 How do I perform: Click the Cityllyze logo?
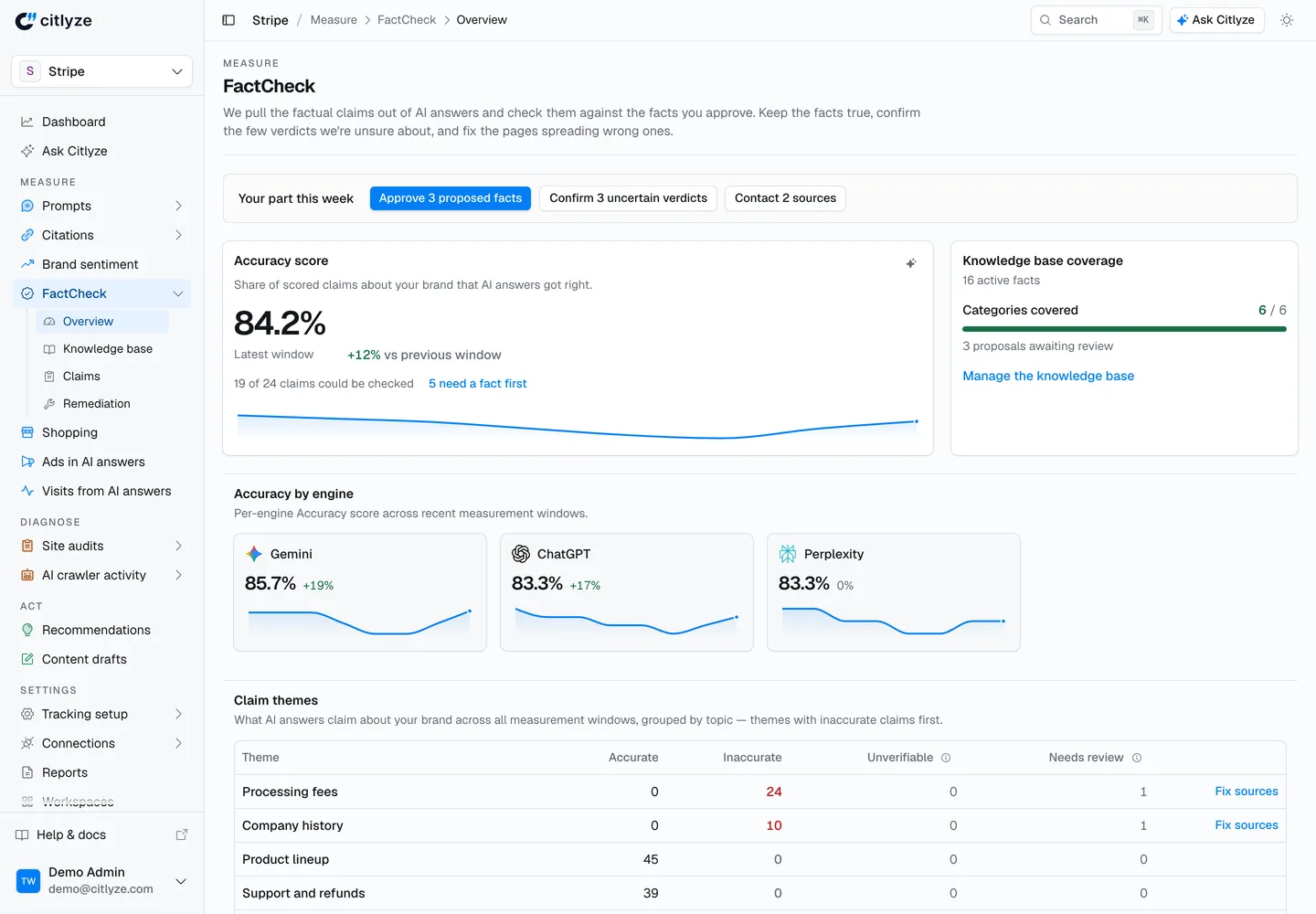coord(54,20)
